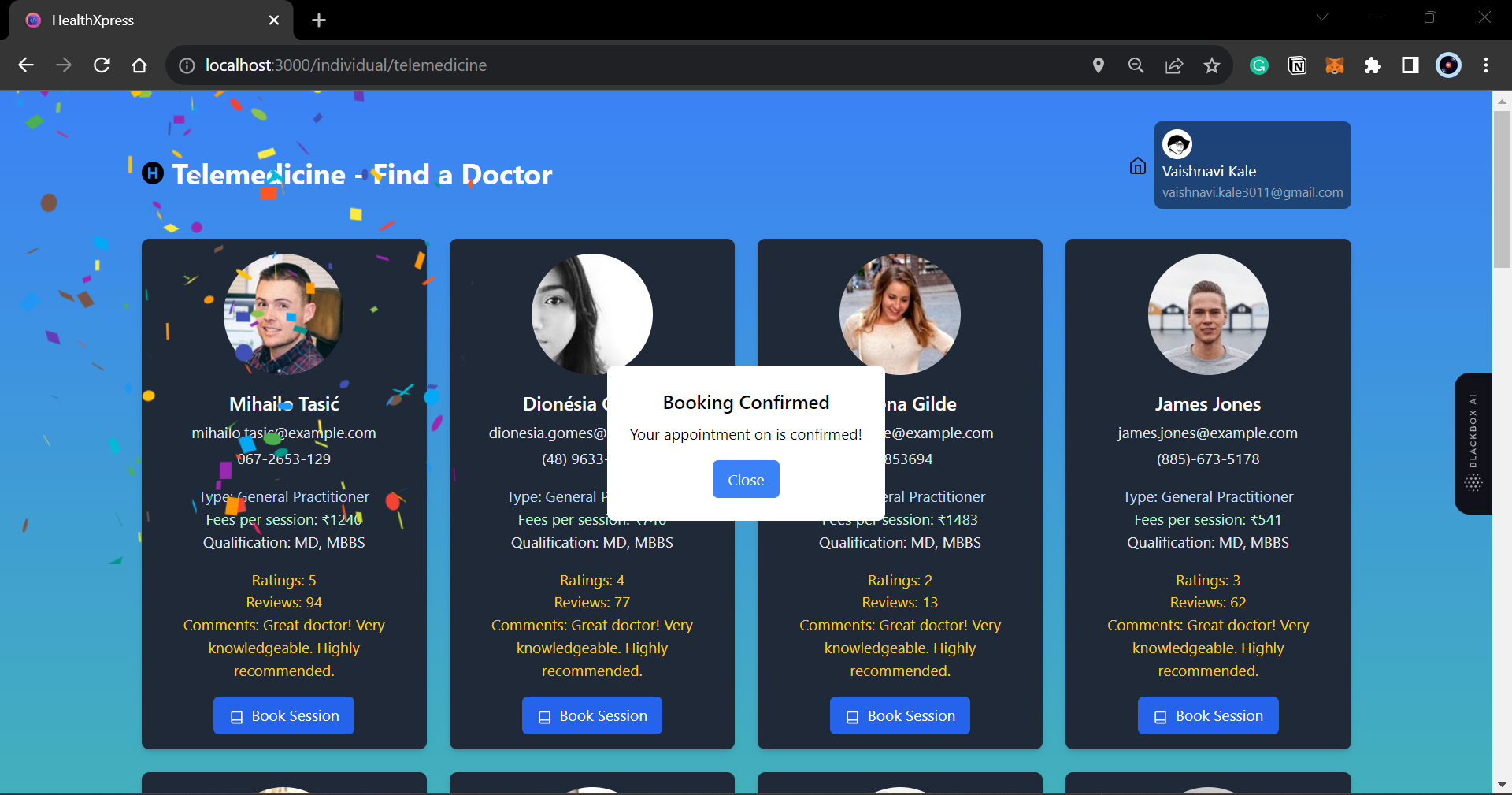
Task: Select the name James Jones
Action: point(1208,404)
